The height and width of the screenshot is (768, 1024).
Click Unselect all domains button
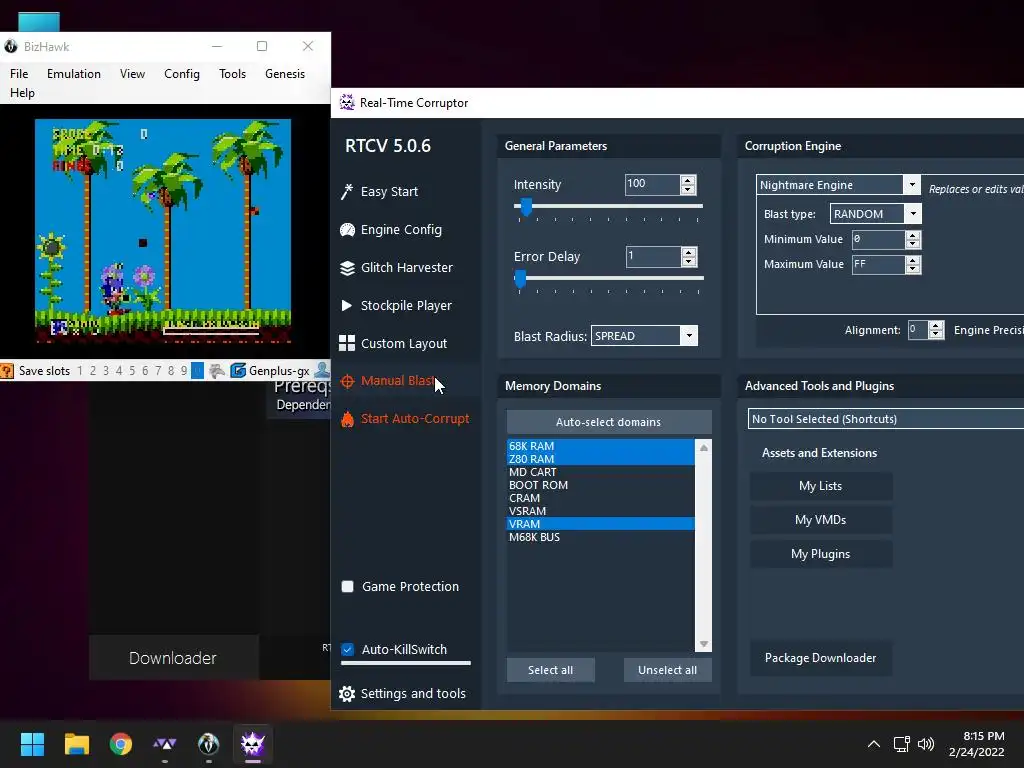[x=667, y=670]
